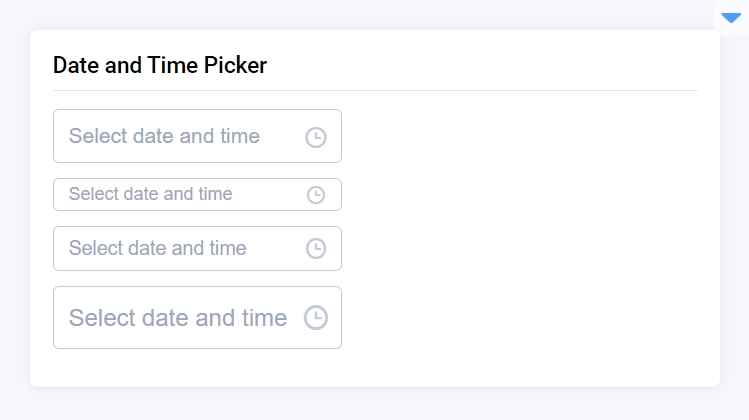Focus the third 'Select date and time' field

(180, 248)
